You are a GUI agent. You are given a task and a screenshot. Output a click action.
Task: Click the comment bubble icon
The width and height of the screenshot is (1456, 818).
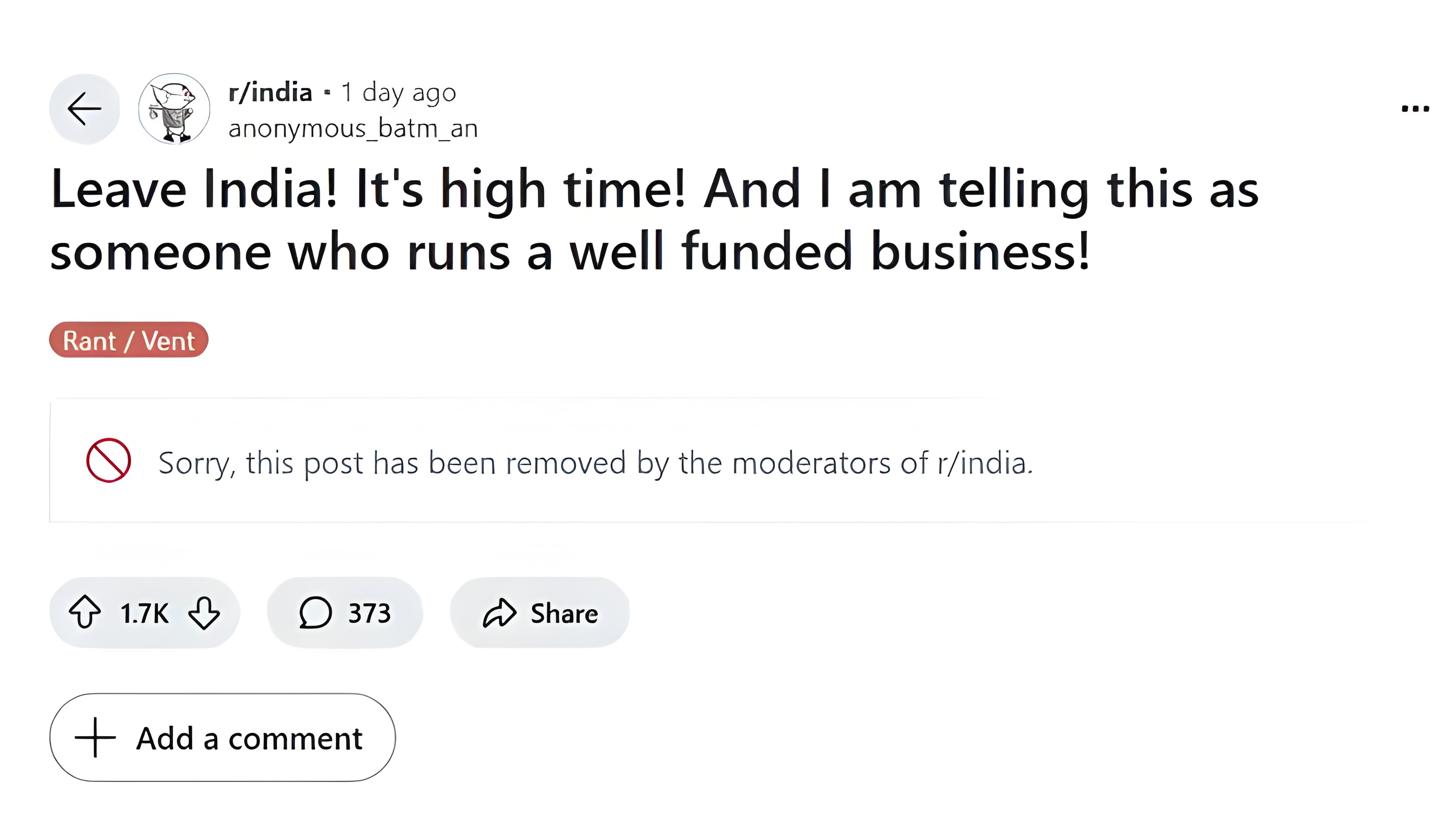point(315,612)
